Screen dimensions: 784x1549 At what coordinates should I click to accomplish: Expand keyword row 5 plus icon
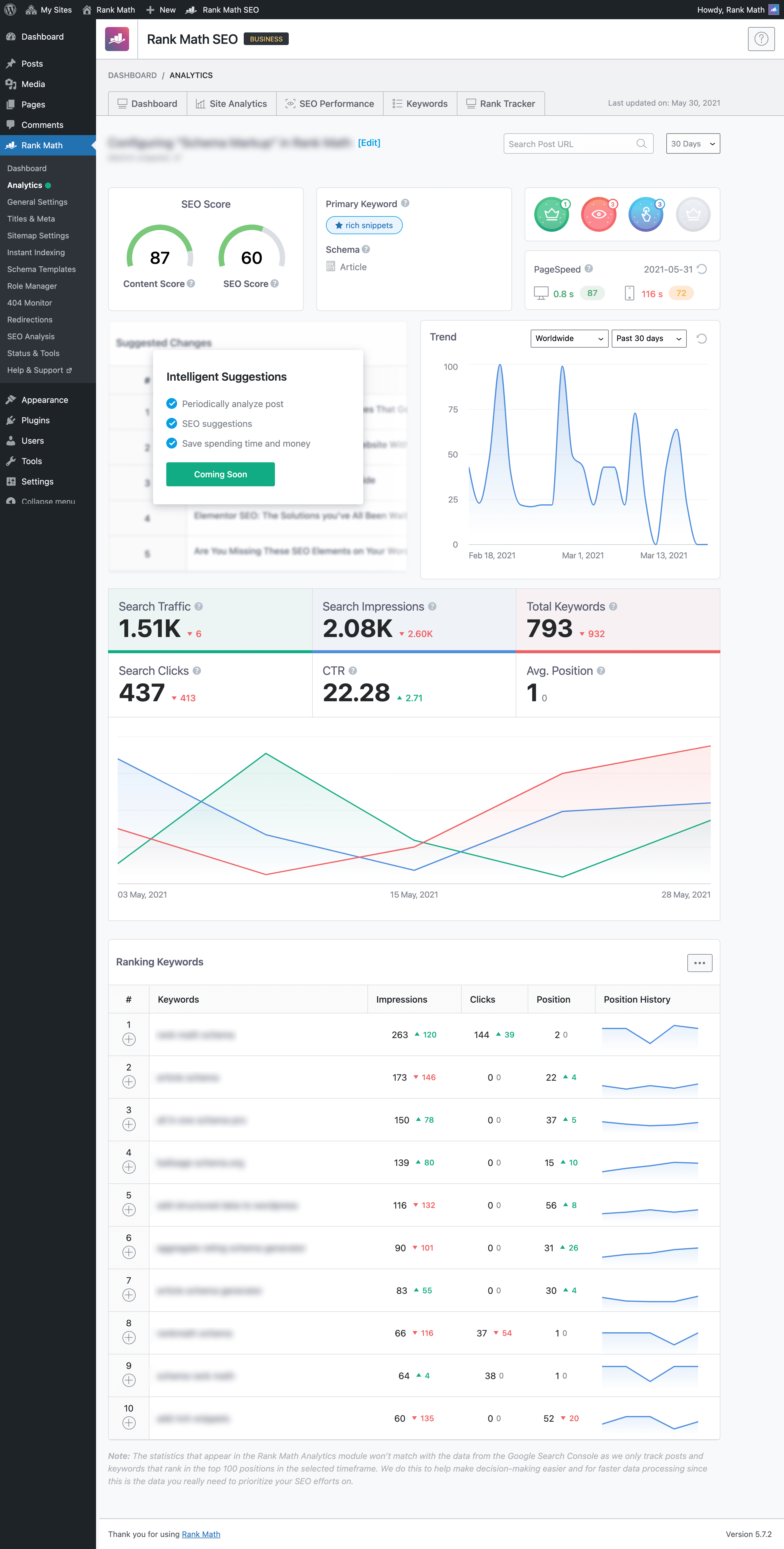pyautogui.click(x=129, y=1210)
